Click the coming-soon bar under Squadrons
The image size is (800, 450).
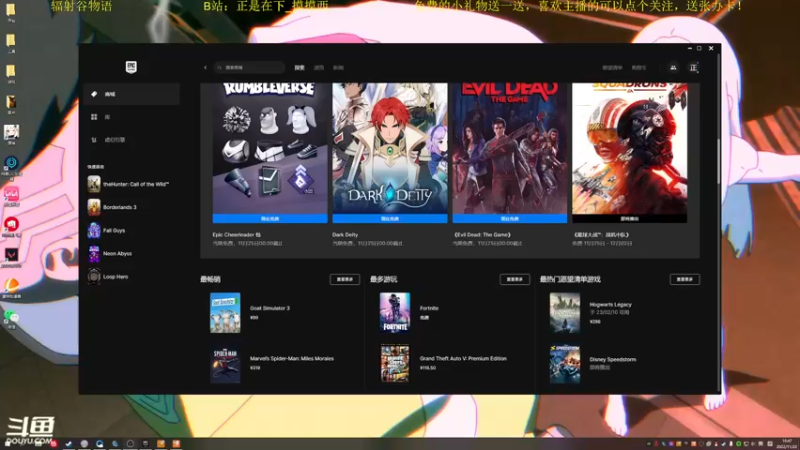[x=630, y=218]
